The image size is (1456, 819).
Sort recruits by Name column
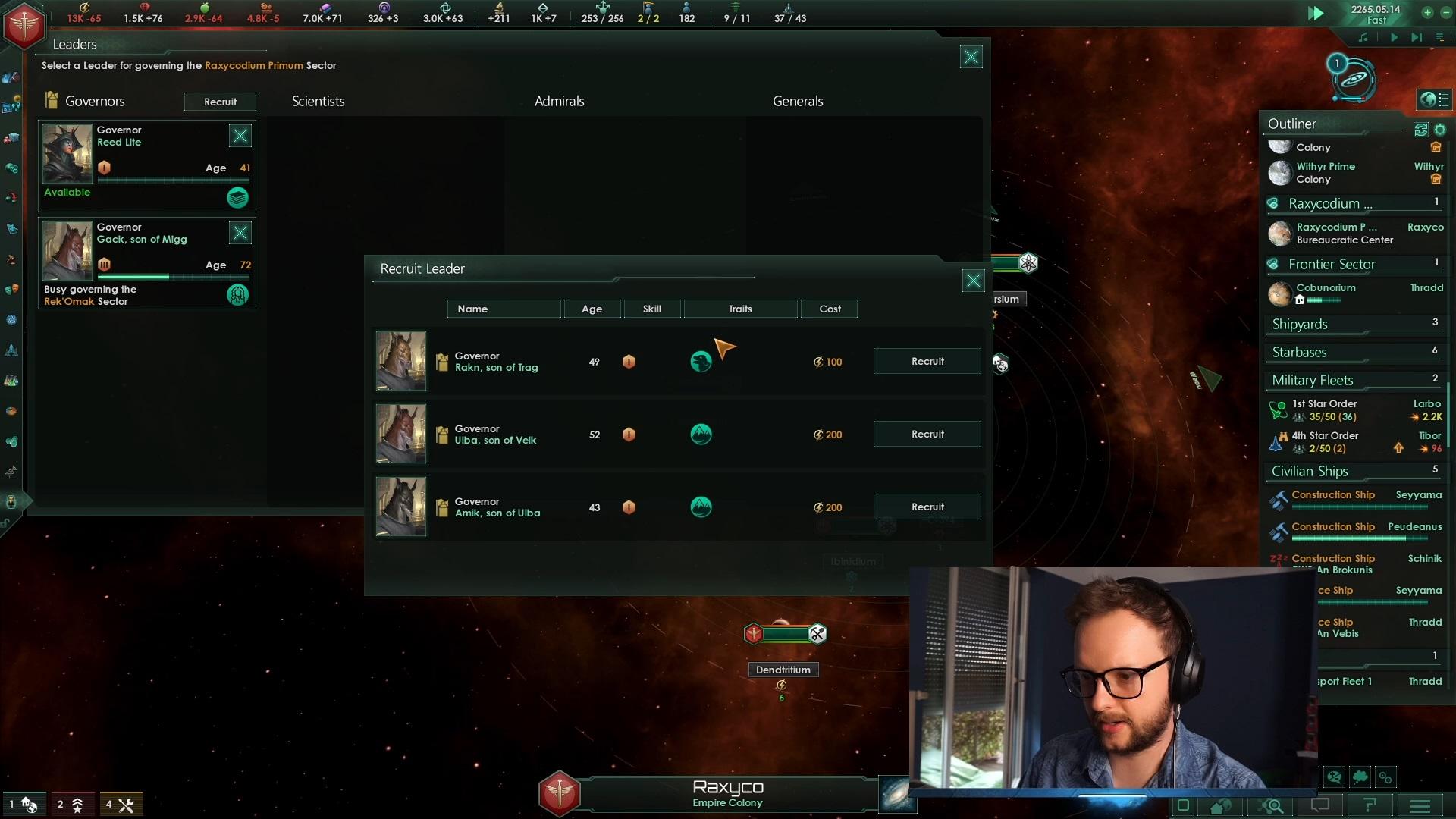point(504,309)
